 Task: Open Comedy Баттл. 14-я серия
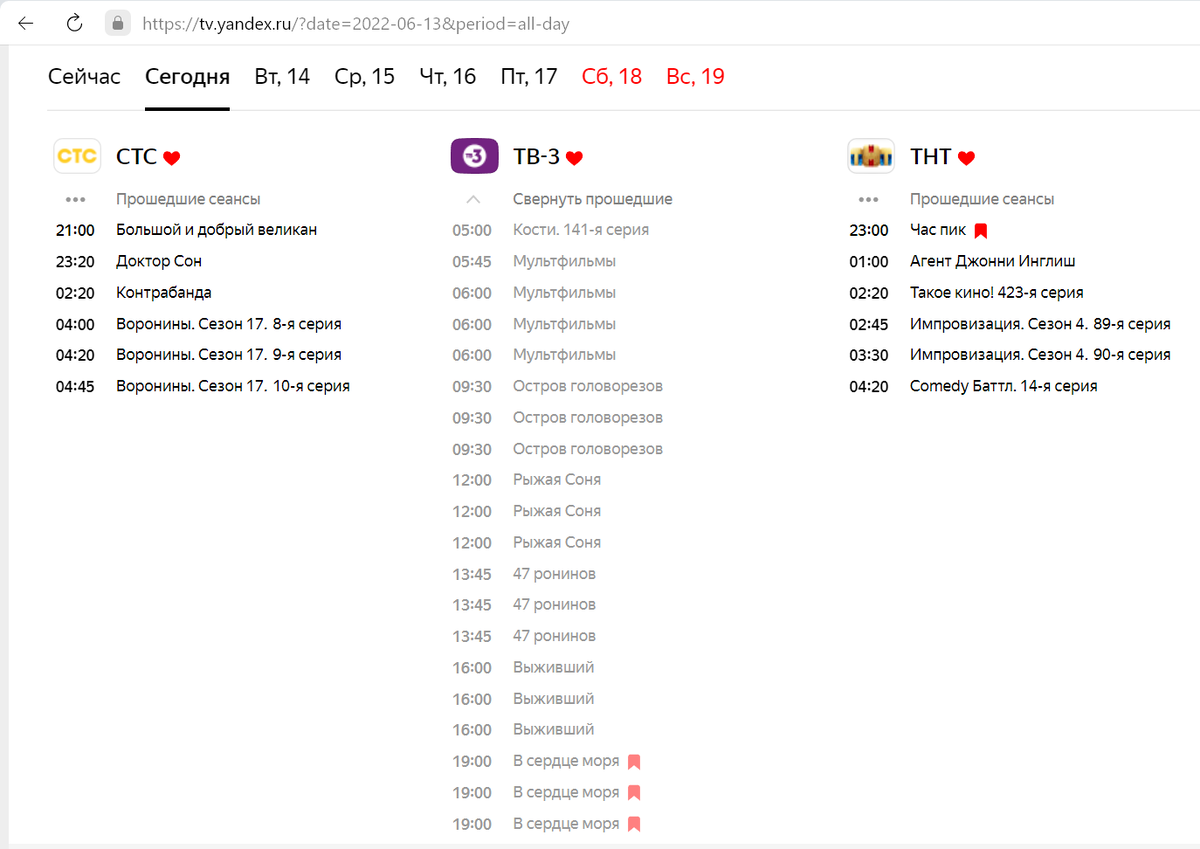[x=1003, y=386]
